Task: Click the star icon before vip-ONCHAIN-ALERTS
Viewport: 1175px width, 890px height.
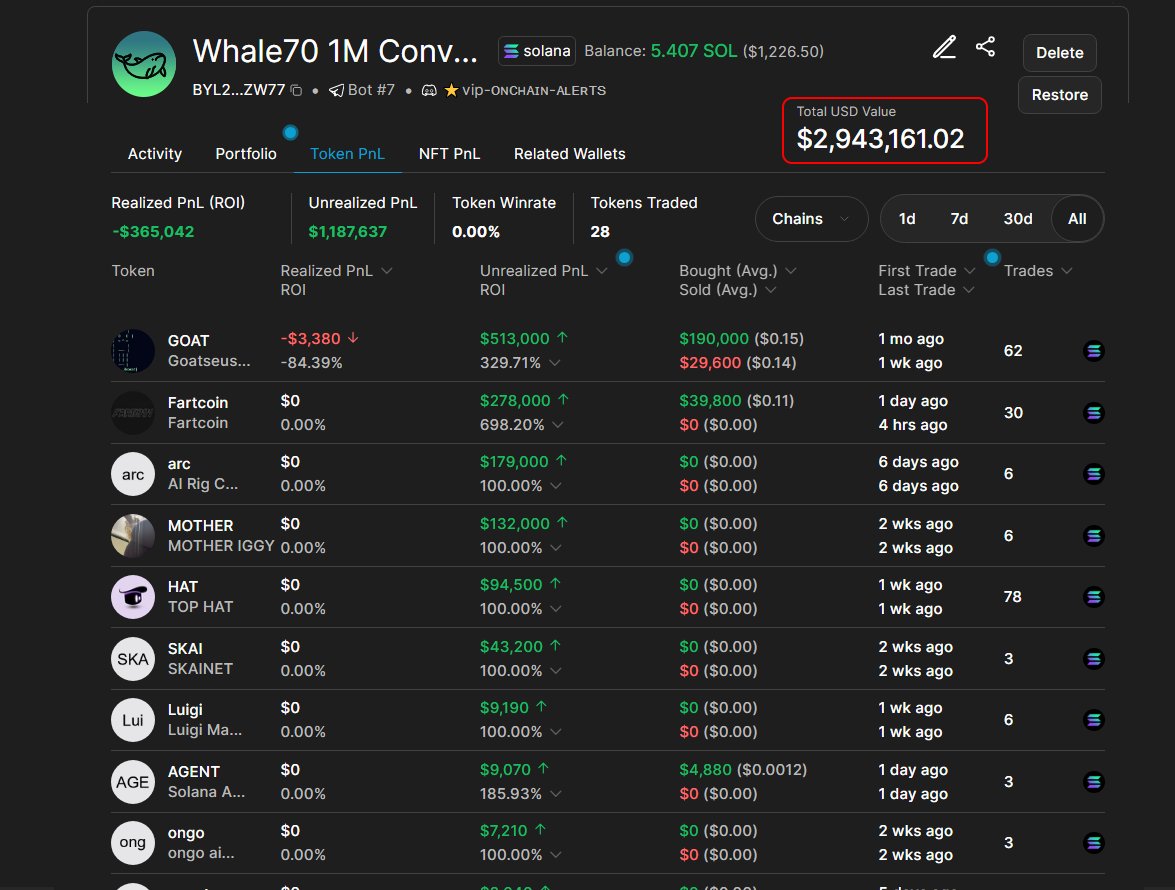Action: coord(451,91)
